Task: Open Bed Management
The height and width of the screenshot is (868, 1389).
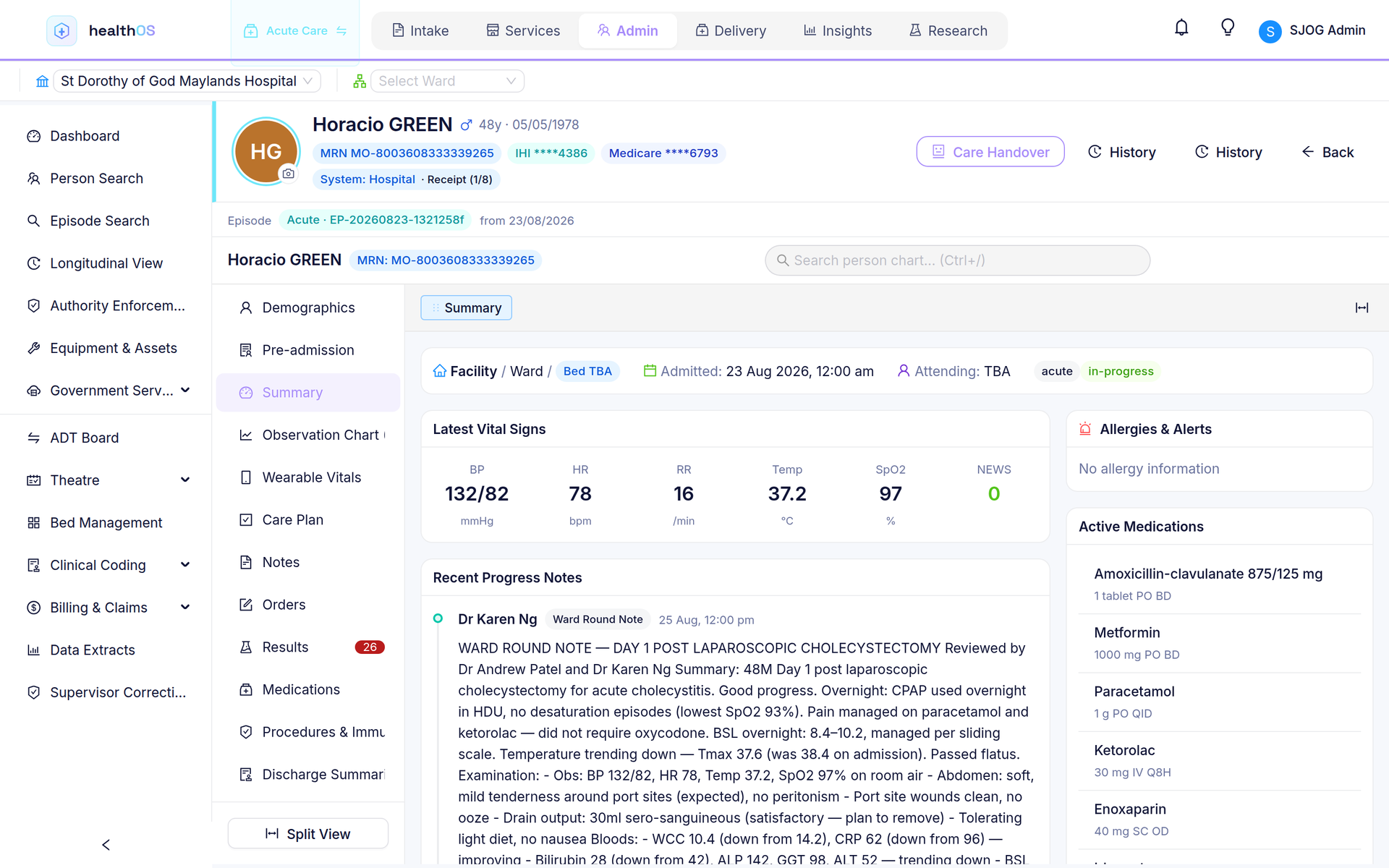Action: pyautogui.click(x=106, y=522)
